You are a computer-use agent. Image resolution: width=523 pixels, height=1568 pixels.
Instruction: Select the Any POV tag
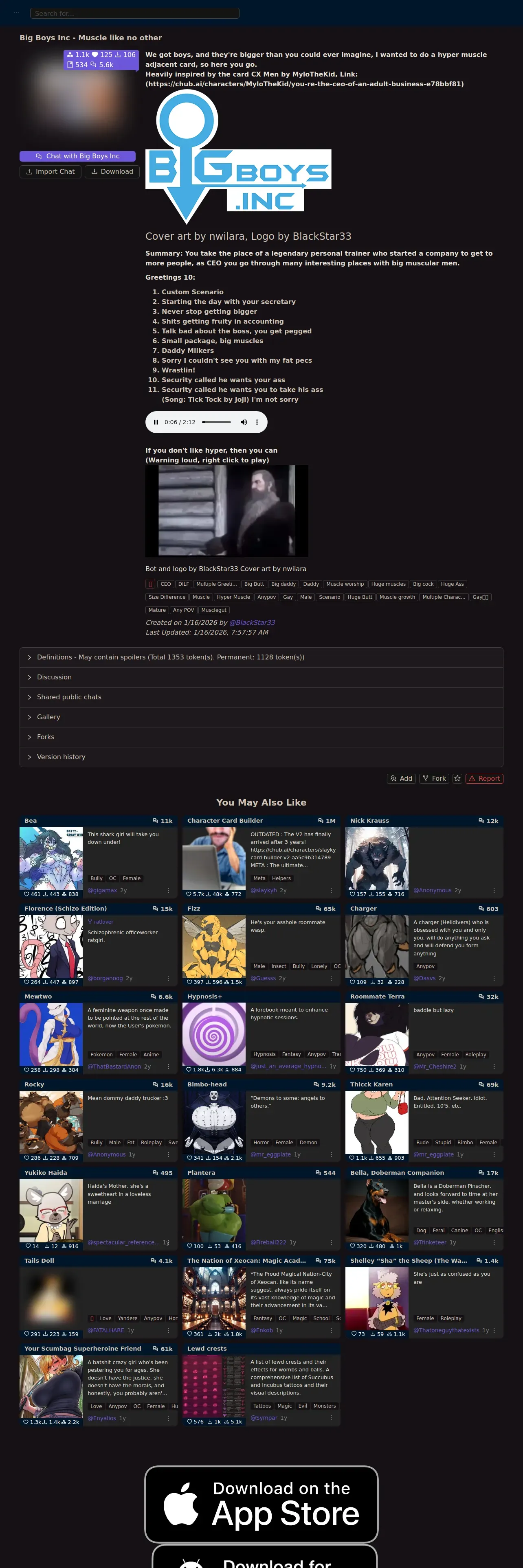tap(183, 610)
